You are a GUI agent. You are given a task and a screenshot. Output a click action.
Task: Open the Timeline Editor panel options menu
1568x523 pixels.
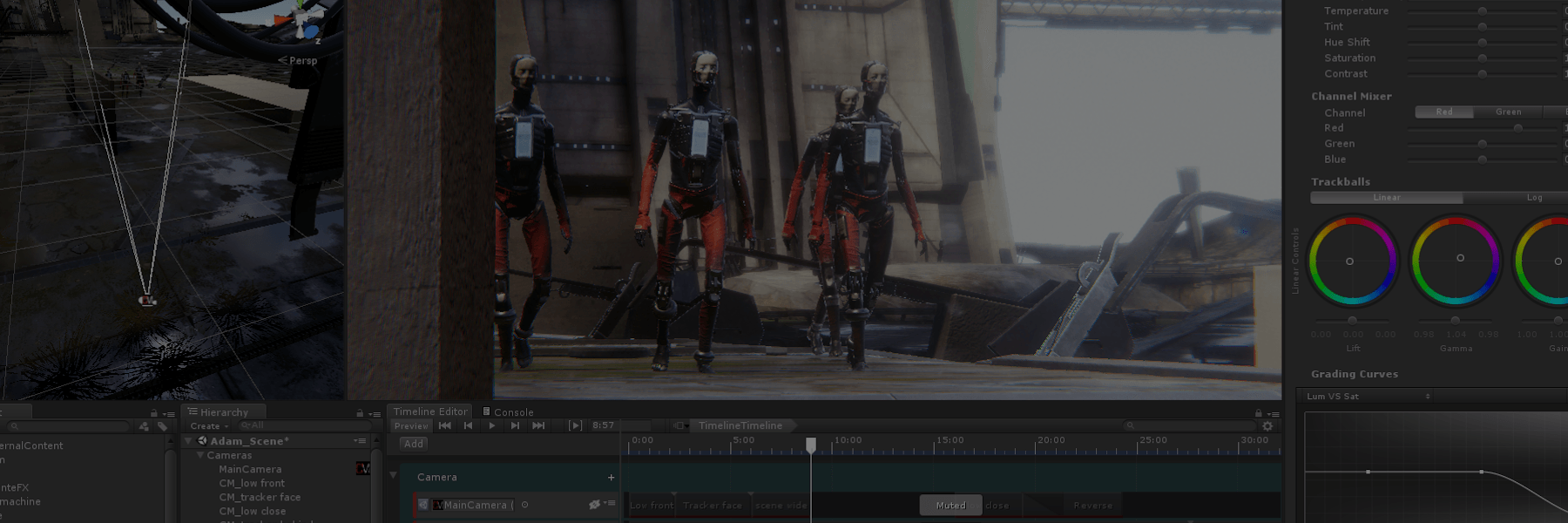click(x=1274, y=414)
